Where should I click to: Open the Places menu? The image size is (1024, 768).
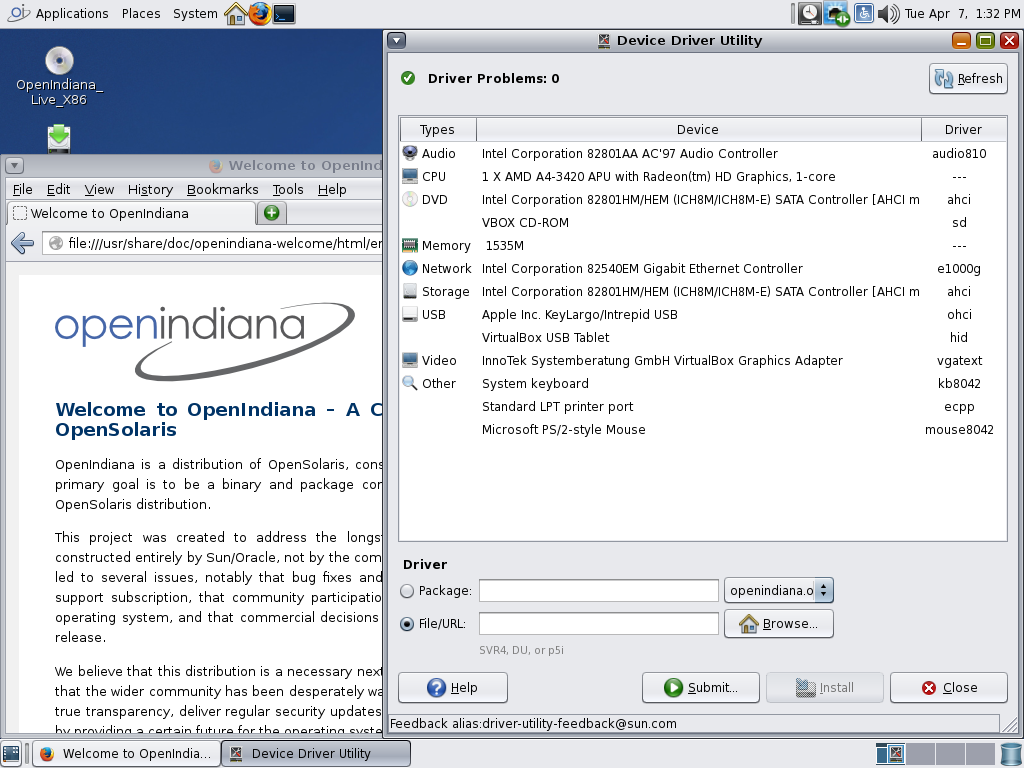141,14
